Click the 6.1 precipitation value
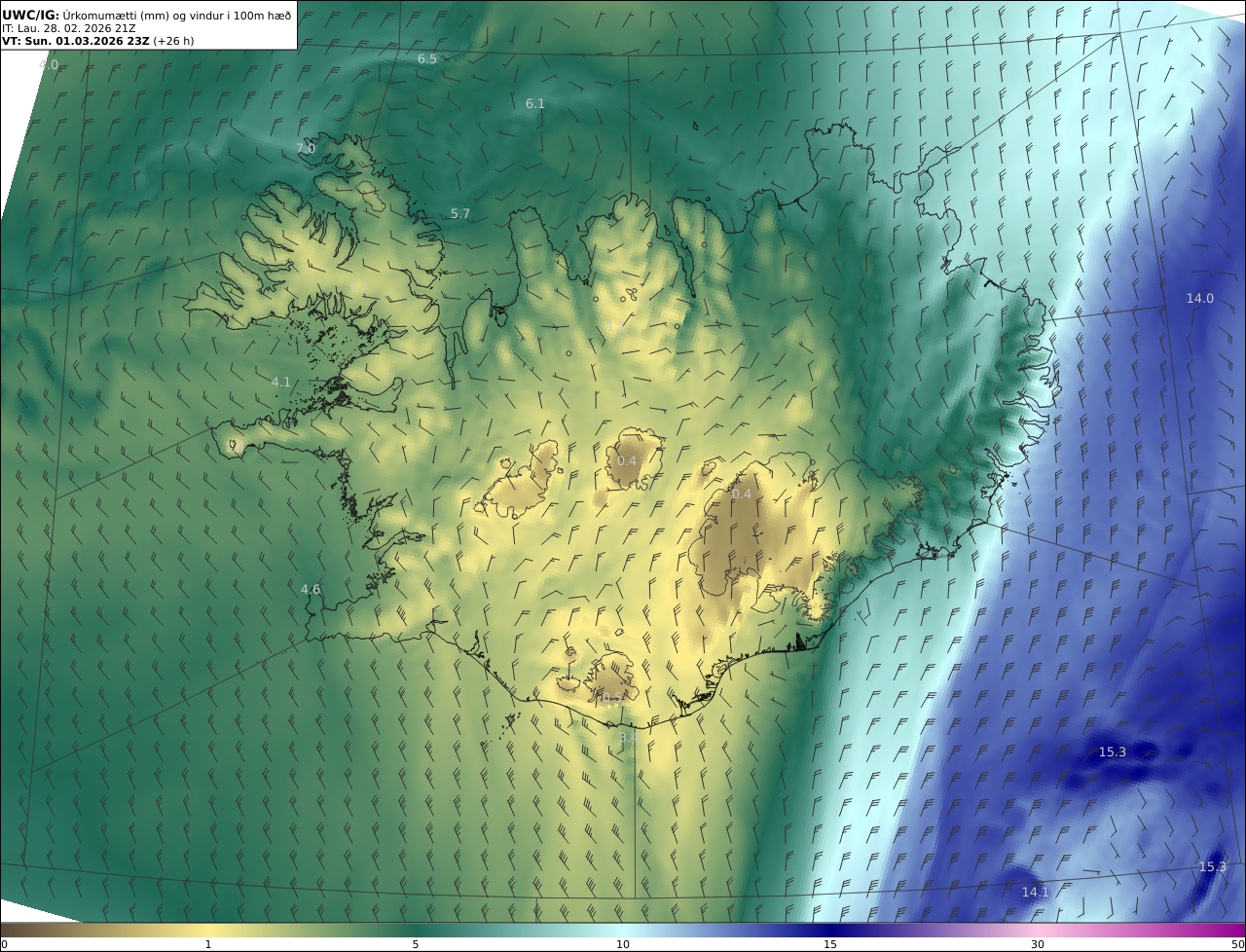This screenshot has width=1246, height=952. pos(535,103)
